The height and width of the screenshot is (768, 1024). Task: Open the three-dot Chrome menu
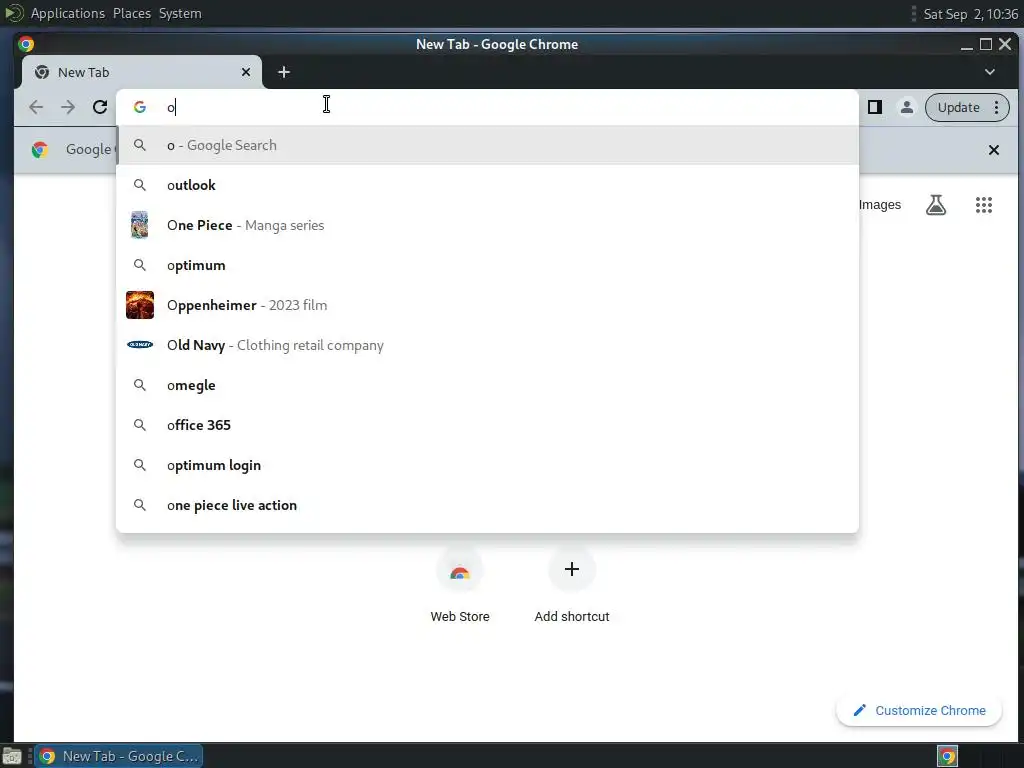[997, 107]
